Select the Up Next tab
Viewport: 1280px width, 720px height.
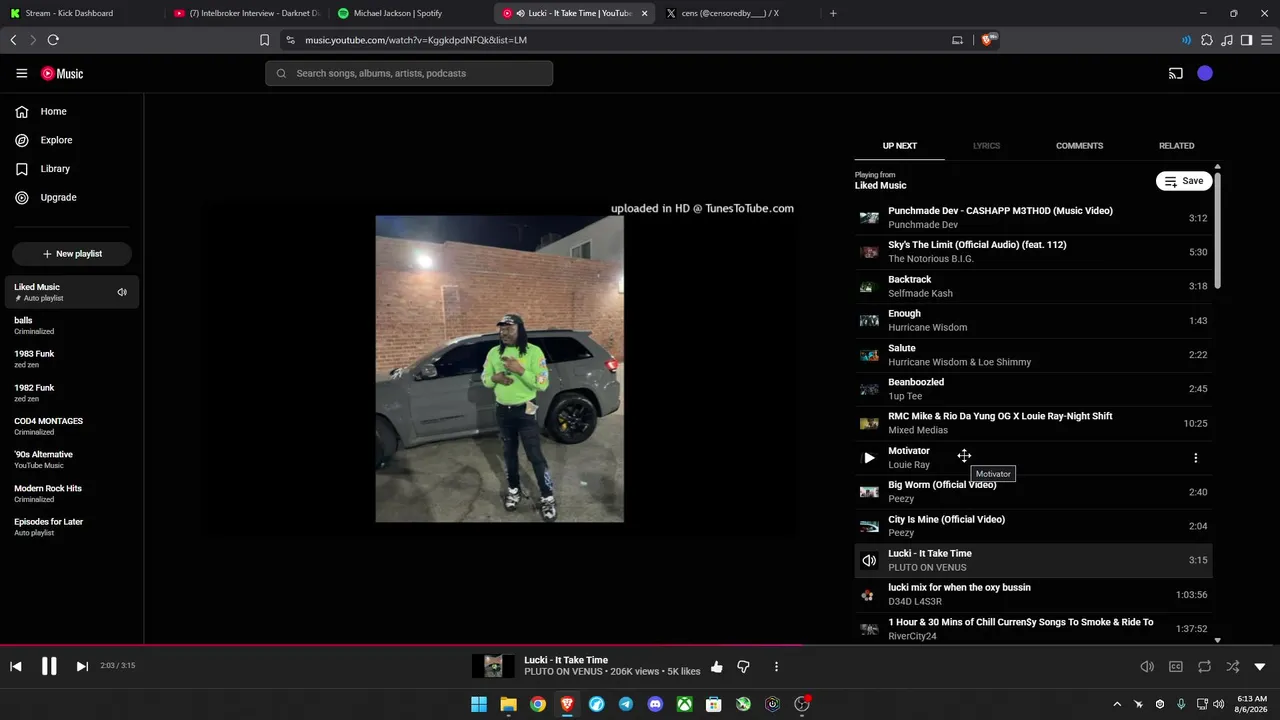[x=899, y=146]
